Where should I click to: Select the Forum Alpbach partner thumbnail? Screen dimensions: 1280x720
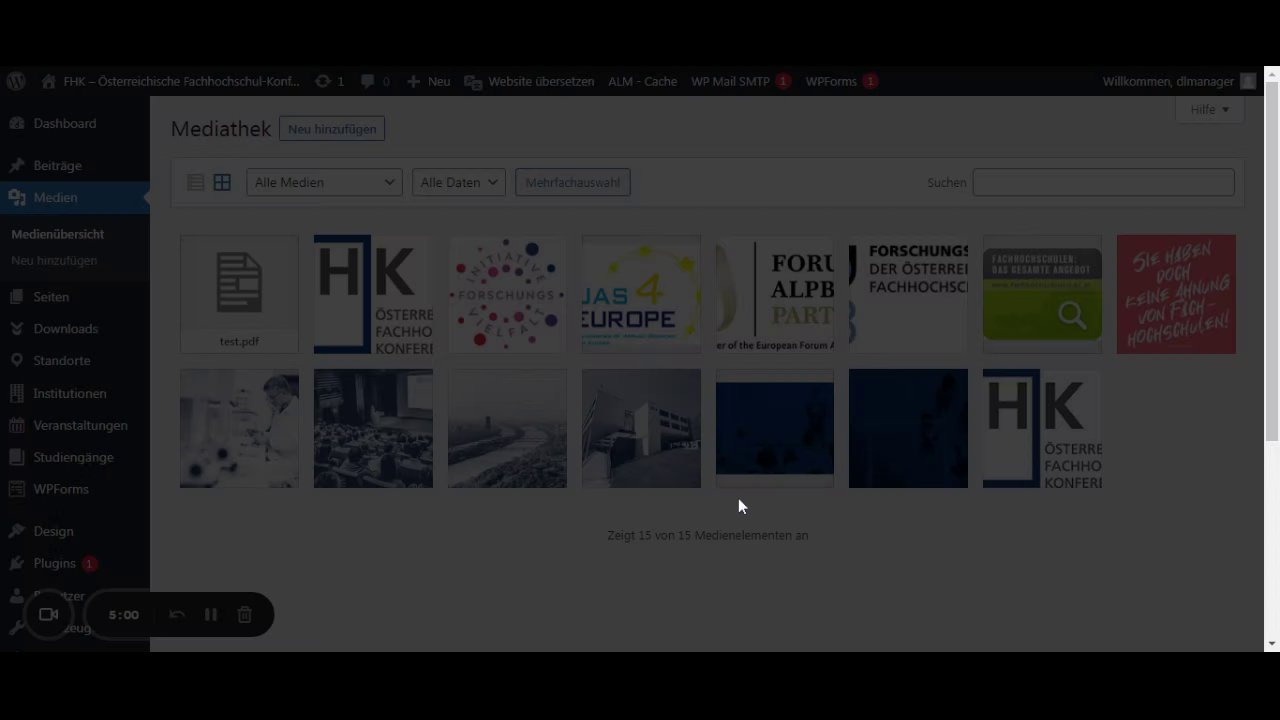coord(775,294)
